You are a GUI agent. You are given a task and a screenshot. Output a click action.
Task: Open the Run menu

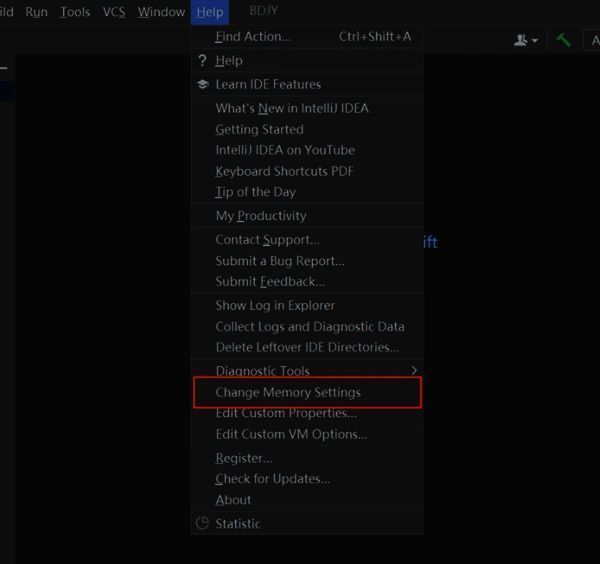36,12
